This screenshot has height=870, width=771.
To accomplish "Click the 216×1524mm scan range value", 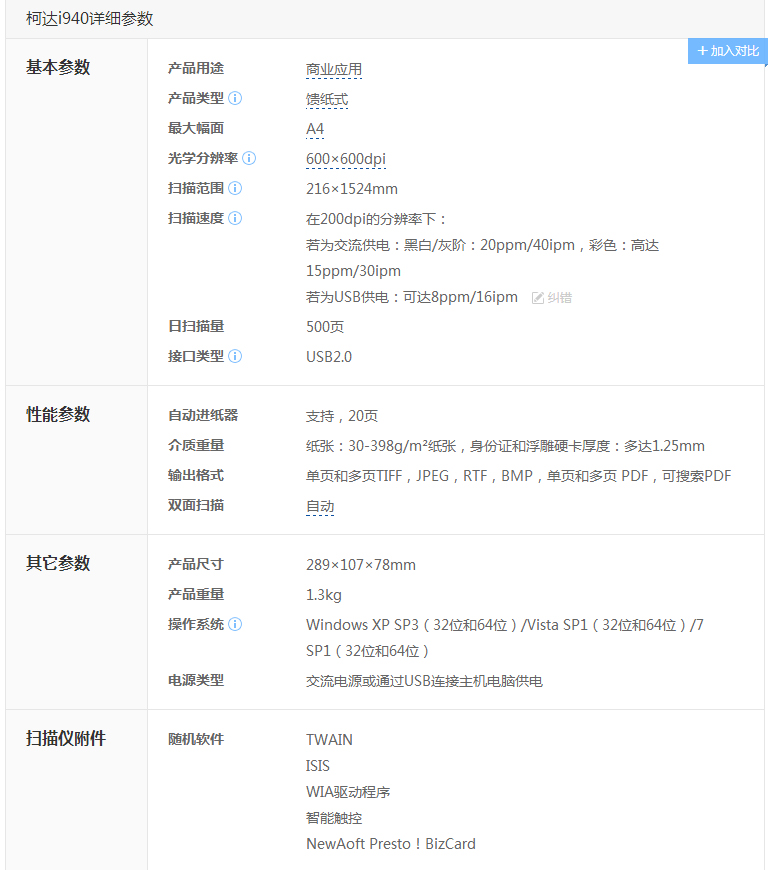I will [352, 189].
